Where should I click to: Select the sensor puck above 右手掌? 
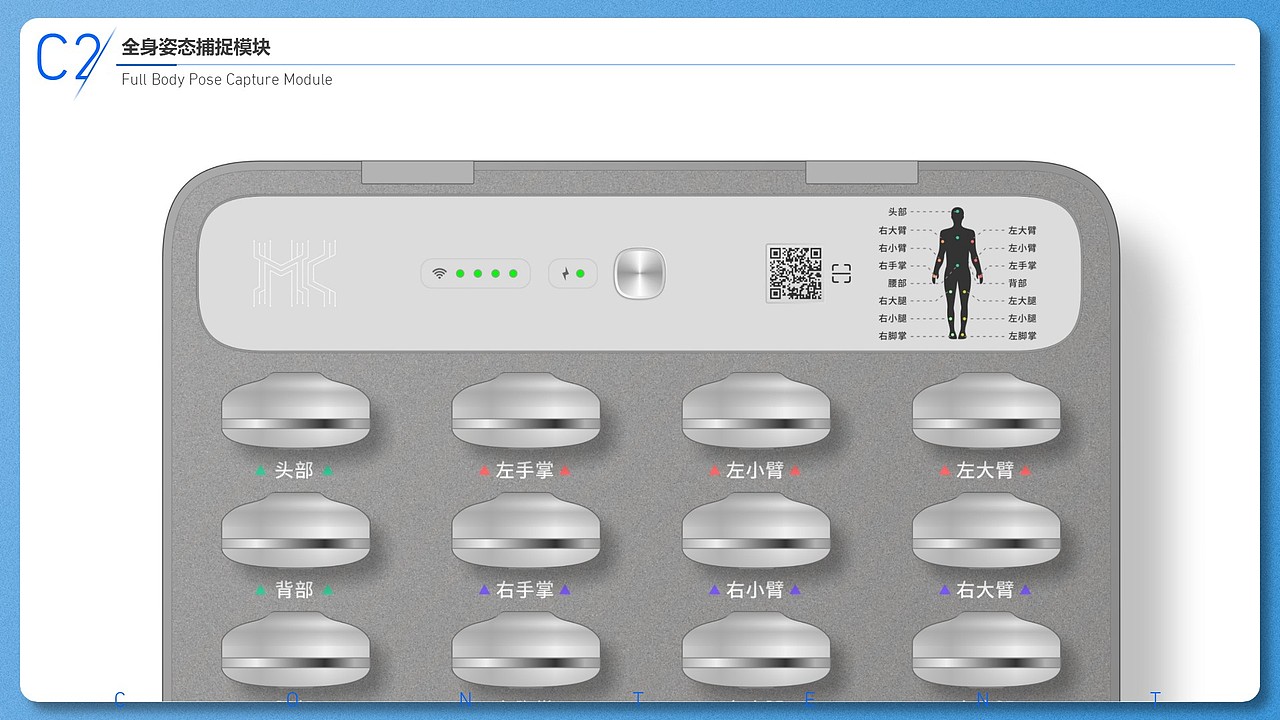pos(526,530)
